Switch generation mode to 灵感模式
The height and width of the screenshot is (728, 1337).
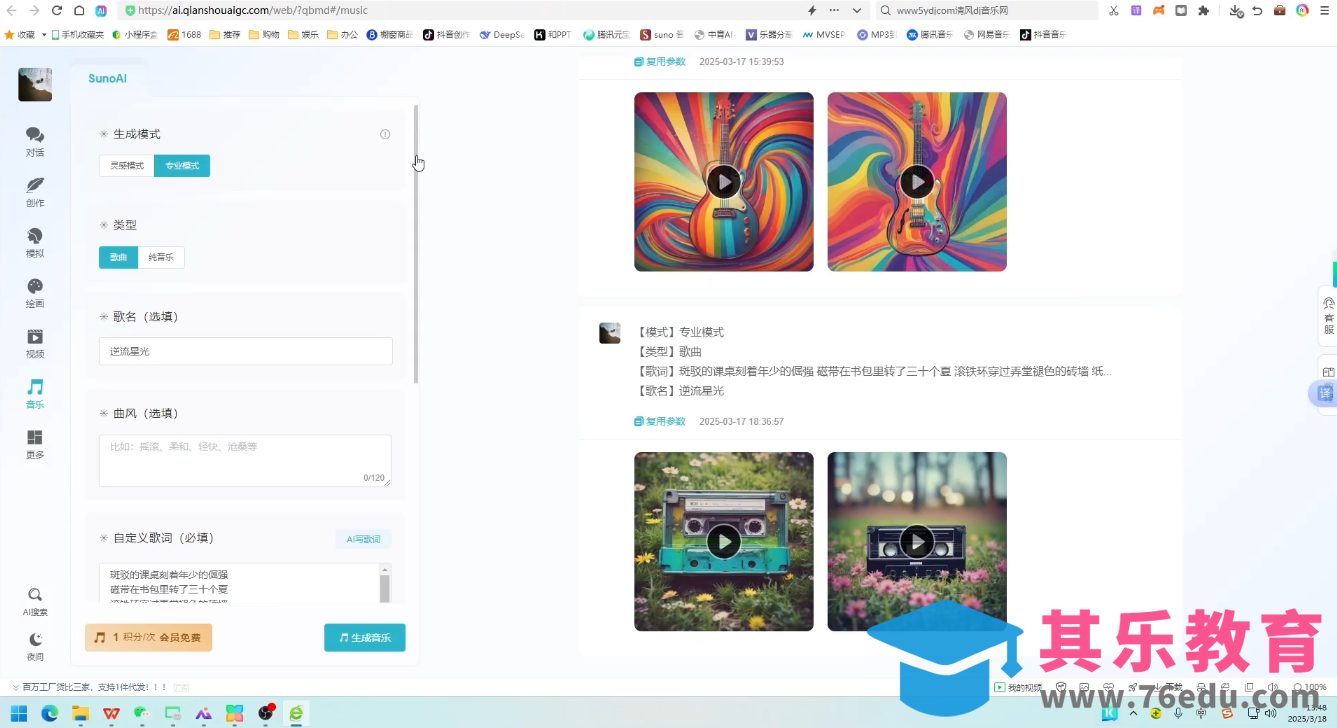click(127, 166)
